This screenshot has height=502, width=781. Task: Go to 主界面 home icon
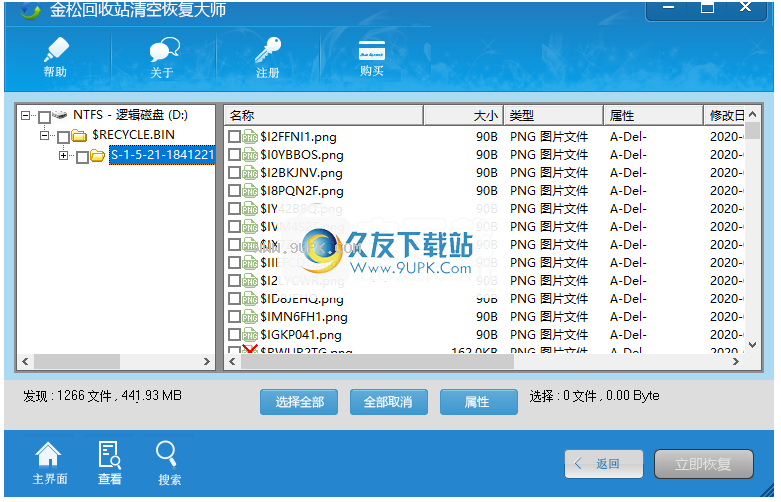click(x=49, y=463)
